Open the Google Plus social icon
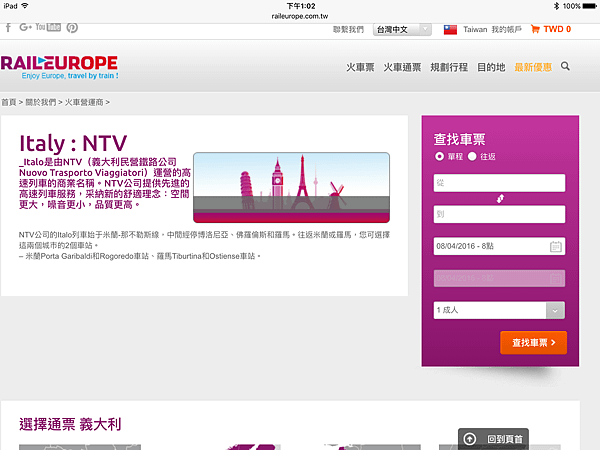 point(26,27)
